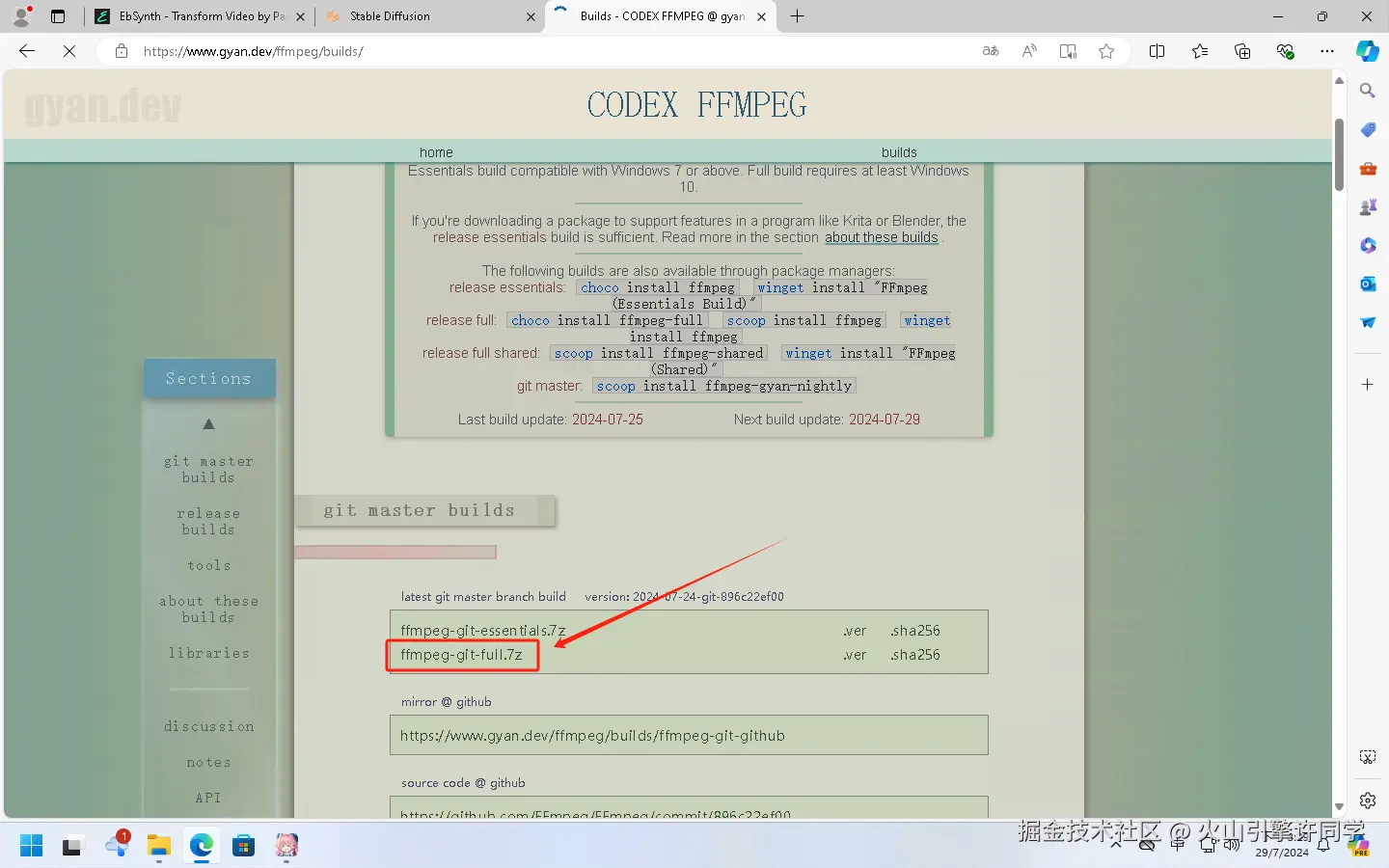Open the sidebar settings gear
Image resolution: width=1389 pixels, height=868 pixels.
click(x=1368, y=800)
